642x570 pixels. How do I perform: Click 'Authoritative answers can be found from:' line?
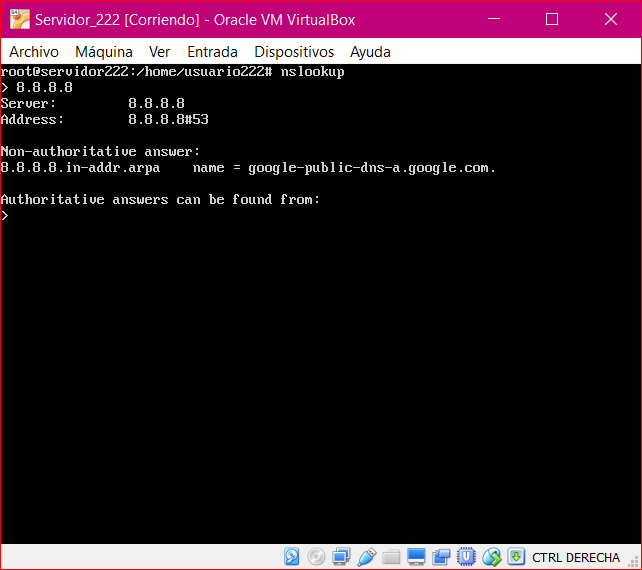[x=160, y=199]
